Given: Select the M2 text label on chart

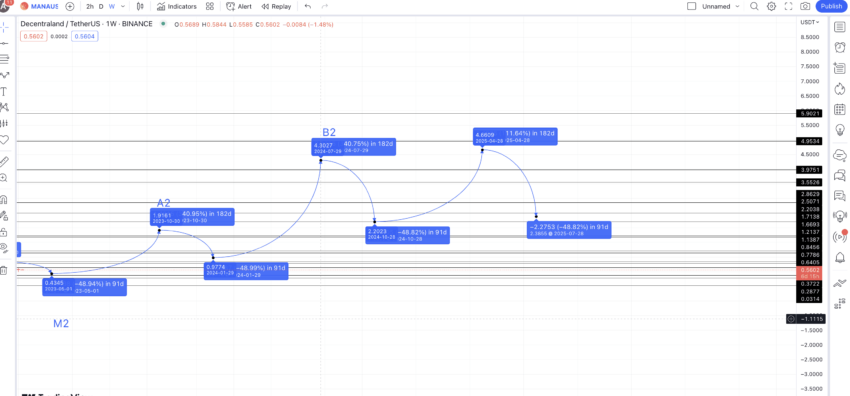Looking at the screenshot, I should 61,324.
